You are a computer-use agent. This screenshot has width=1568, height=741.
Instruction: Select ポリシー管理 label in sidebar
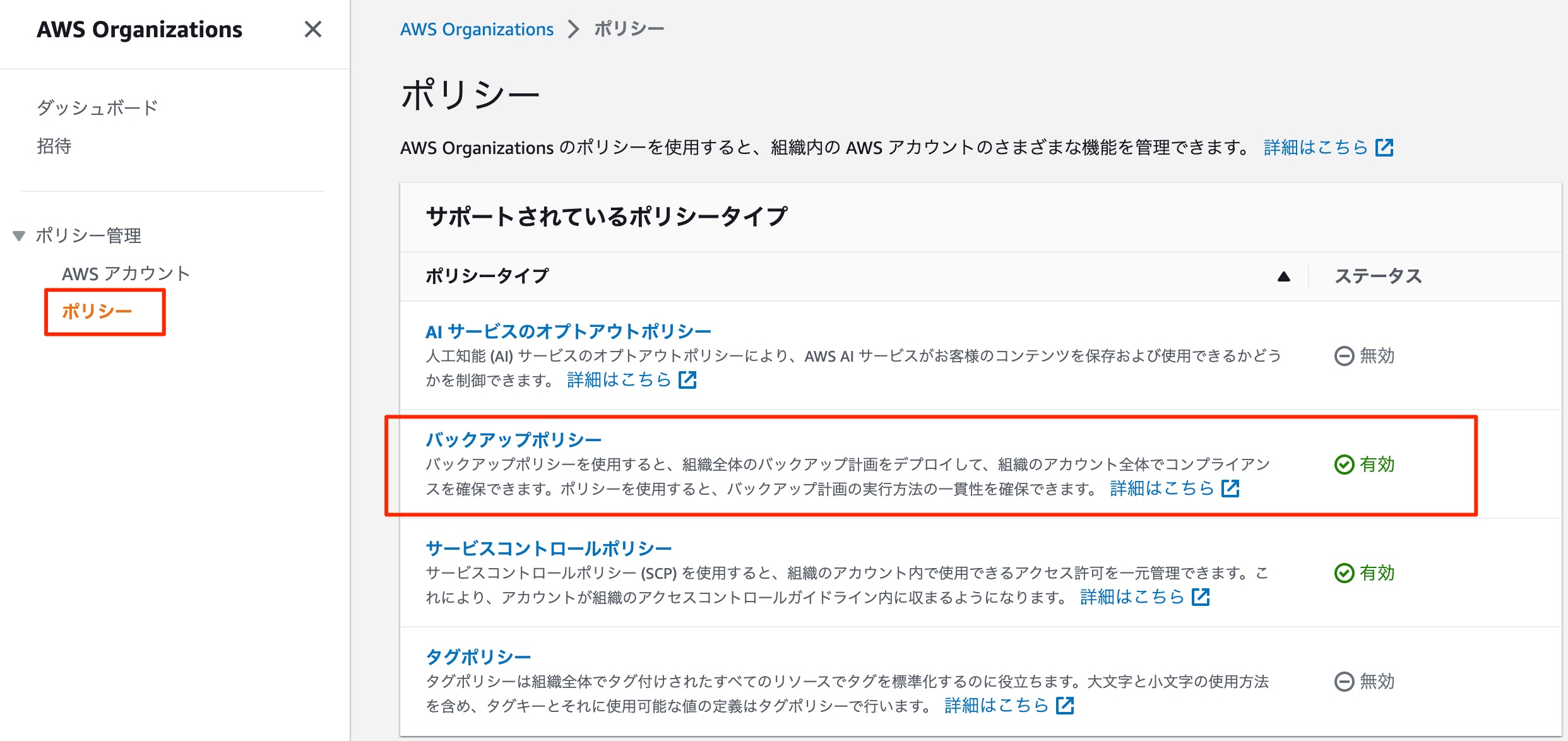88,235
